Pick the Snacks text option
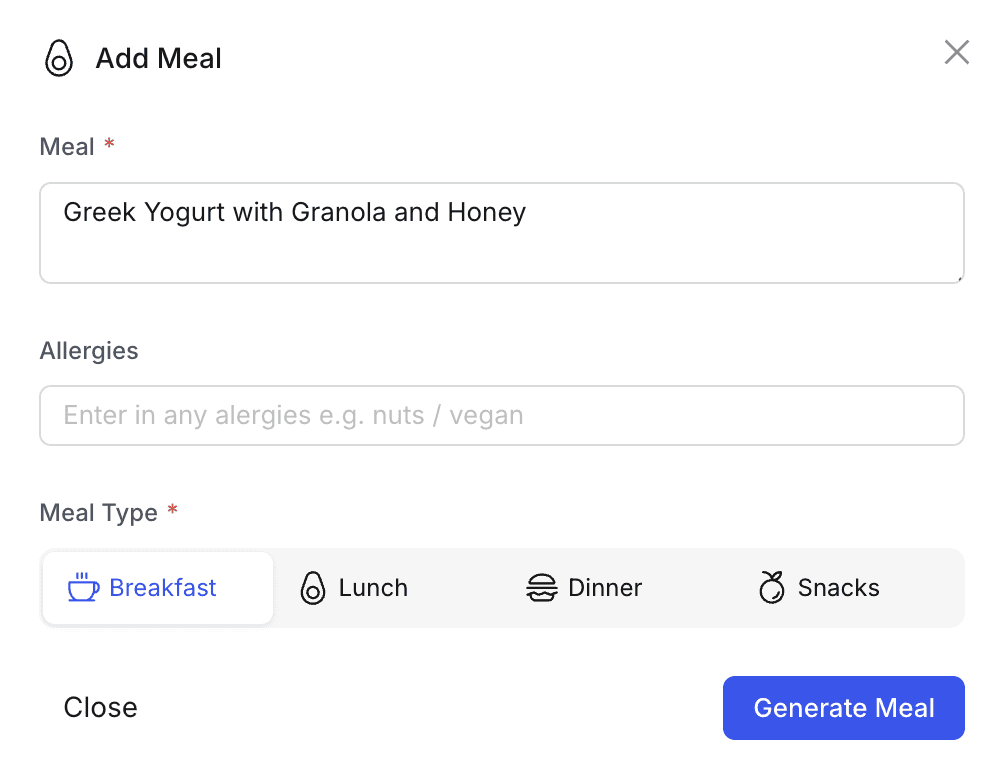This screenshot has height=772, width=1002. (x=838, y=588)
